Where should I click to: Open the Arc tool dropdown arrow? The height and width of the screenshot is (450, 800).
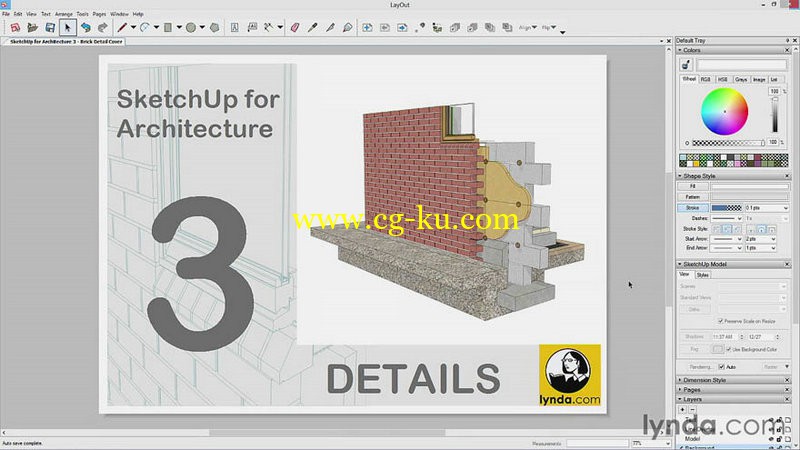(156, 28)
